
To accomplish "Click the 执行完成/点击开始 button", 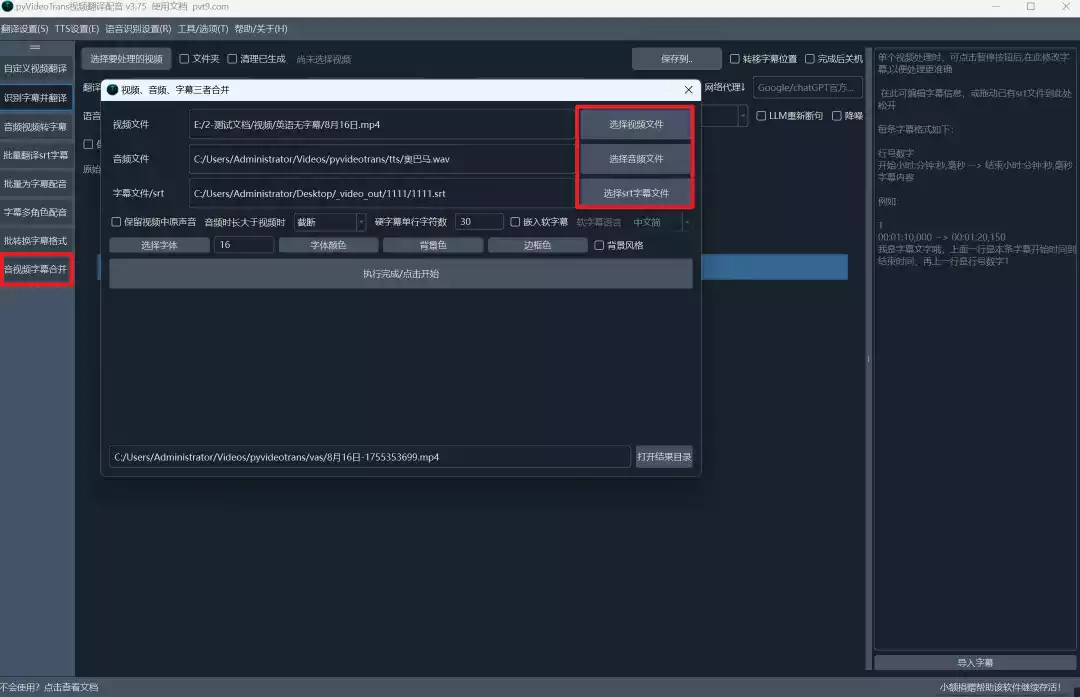I will click(x=400, y=274).
